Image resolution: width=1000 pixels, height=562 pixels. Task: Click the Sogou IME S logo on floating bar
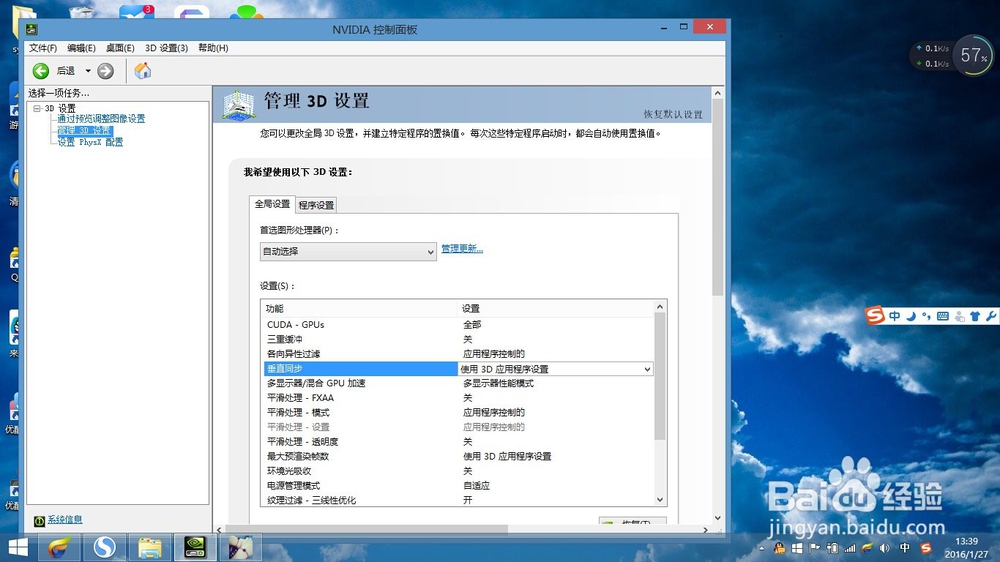875,315
